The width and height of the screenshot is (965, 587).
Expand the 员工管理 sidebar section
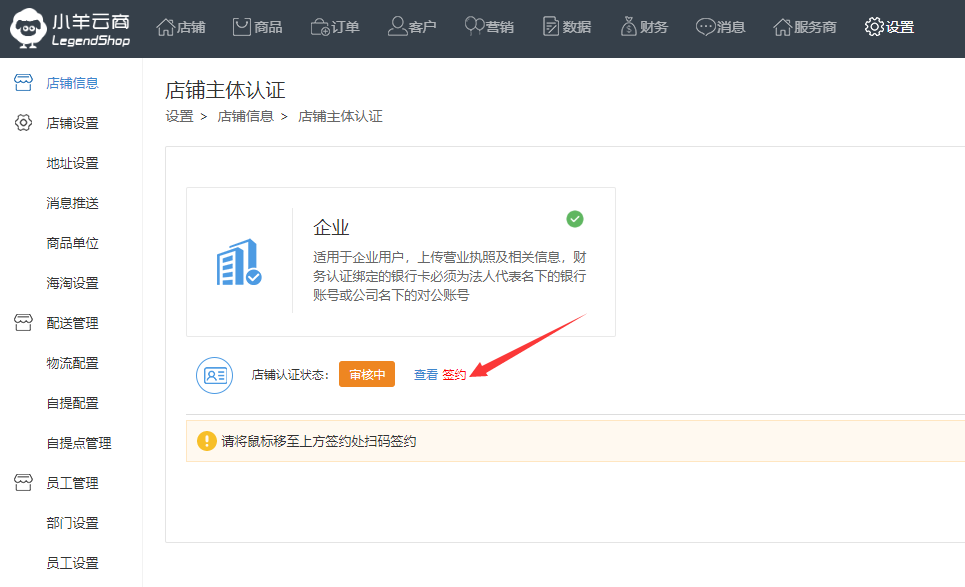(x=72, y=483)
